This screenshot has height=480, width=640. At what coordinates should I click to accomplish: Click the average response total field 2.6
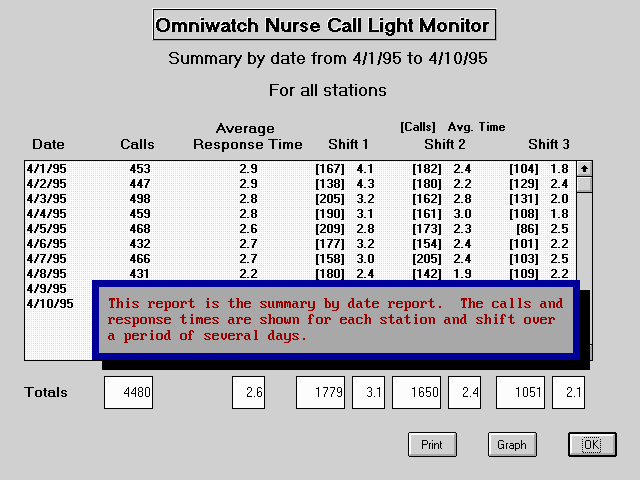pos(248,393)
